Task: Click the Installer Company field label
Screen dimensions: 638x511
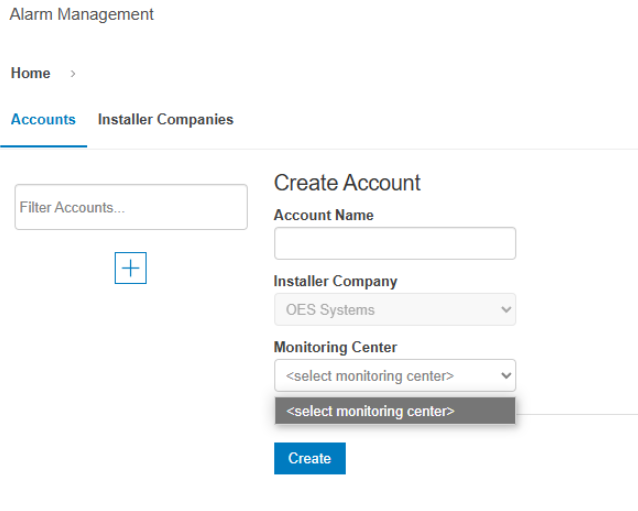Action: (335, 281)
